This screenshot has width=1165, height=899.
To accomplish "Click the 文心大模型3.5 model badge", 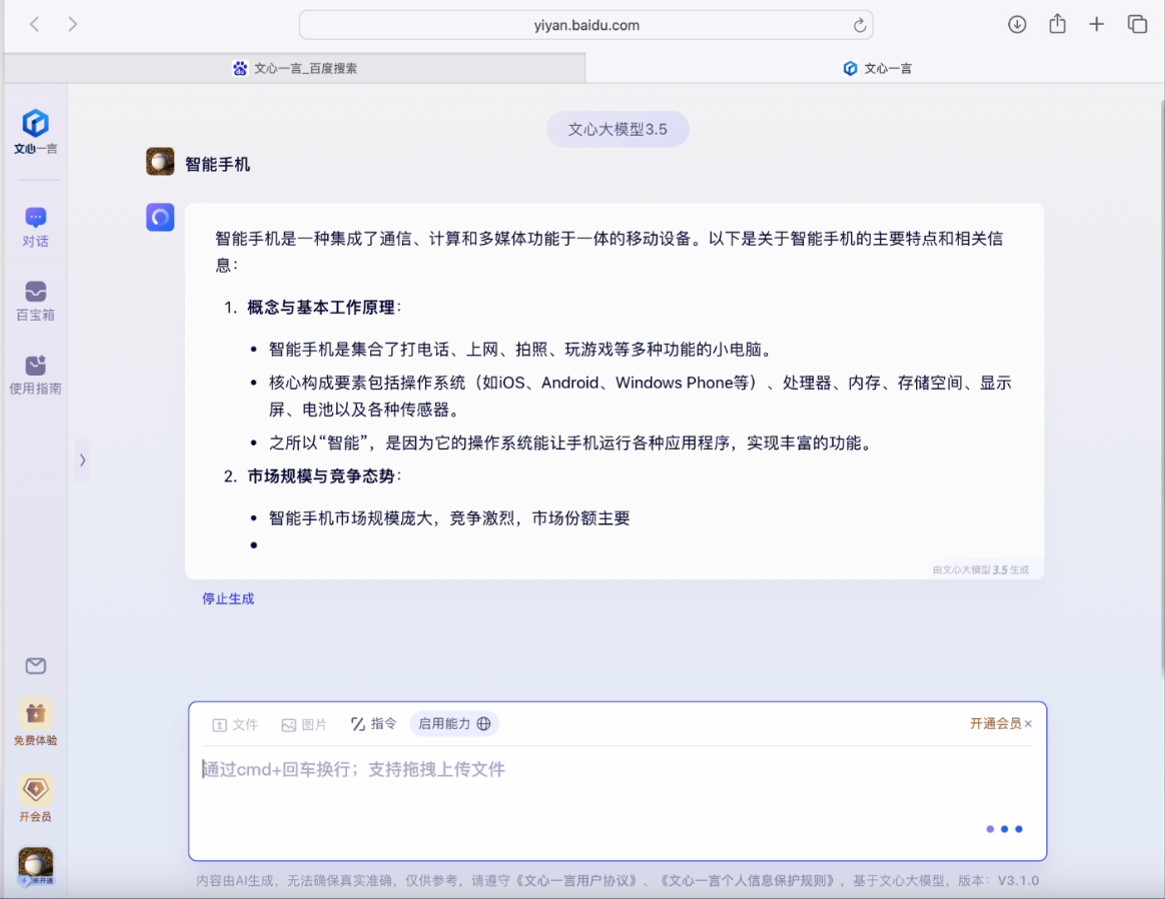I will click(x=617, y=129).
